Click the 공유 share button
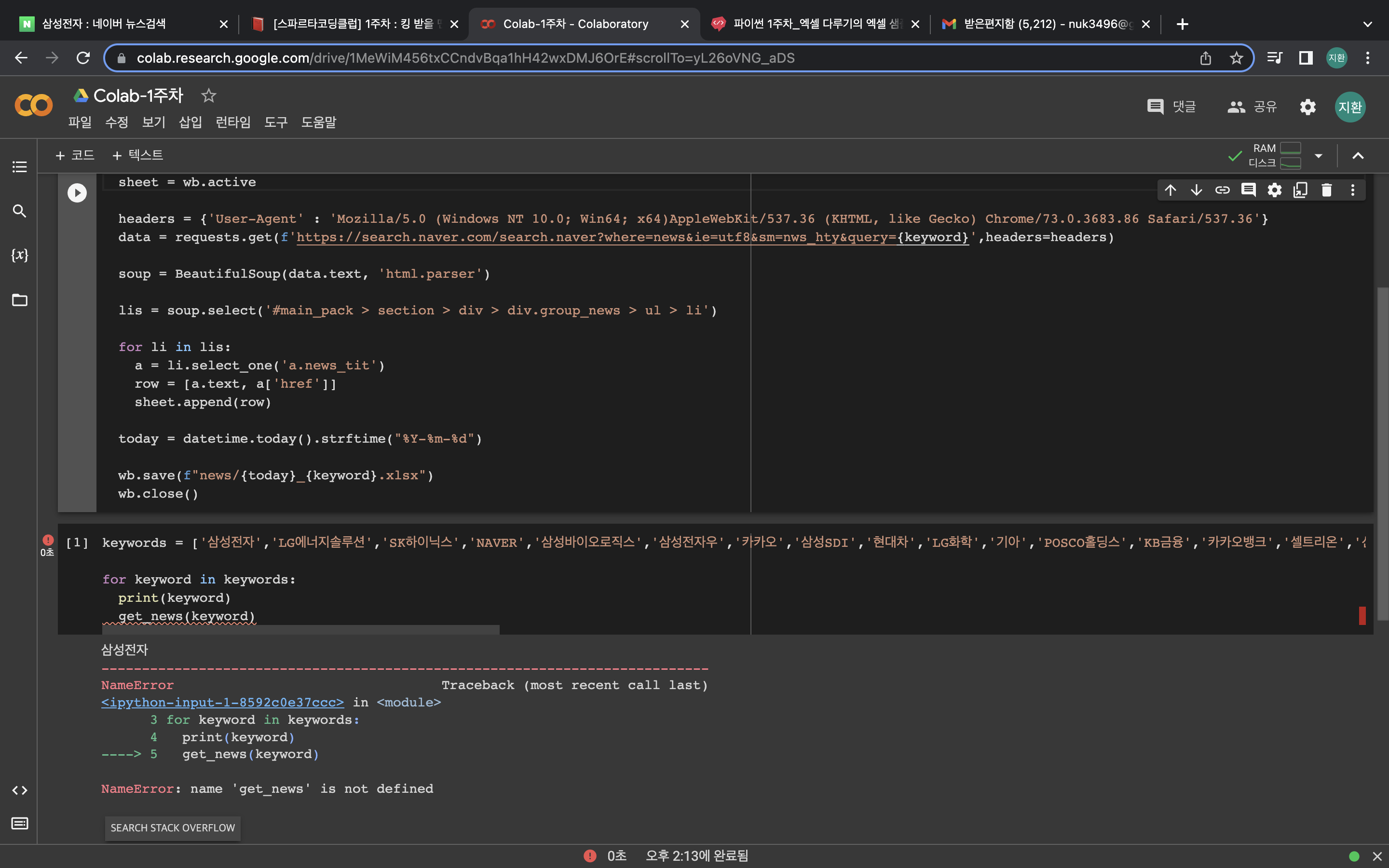 point(1252,107)
